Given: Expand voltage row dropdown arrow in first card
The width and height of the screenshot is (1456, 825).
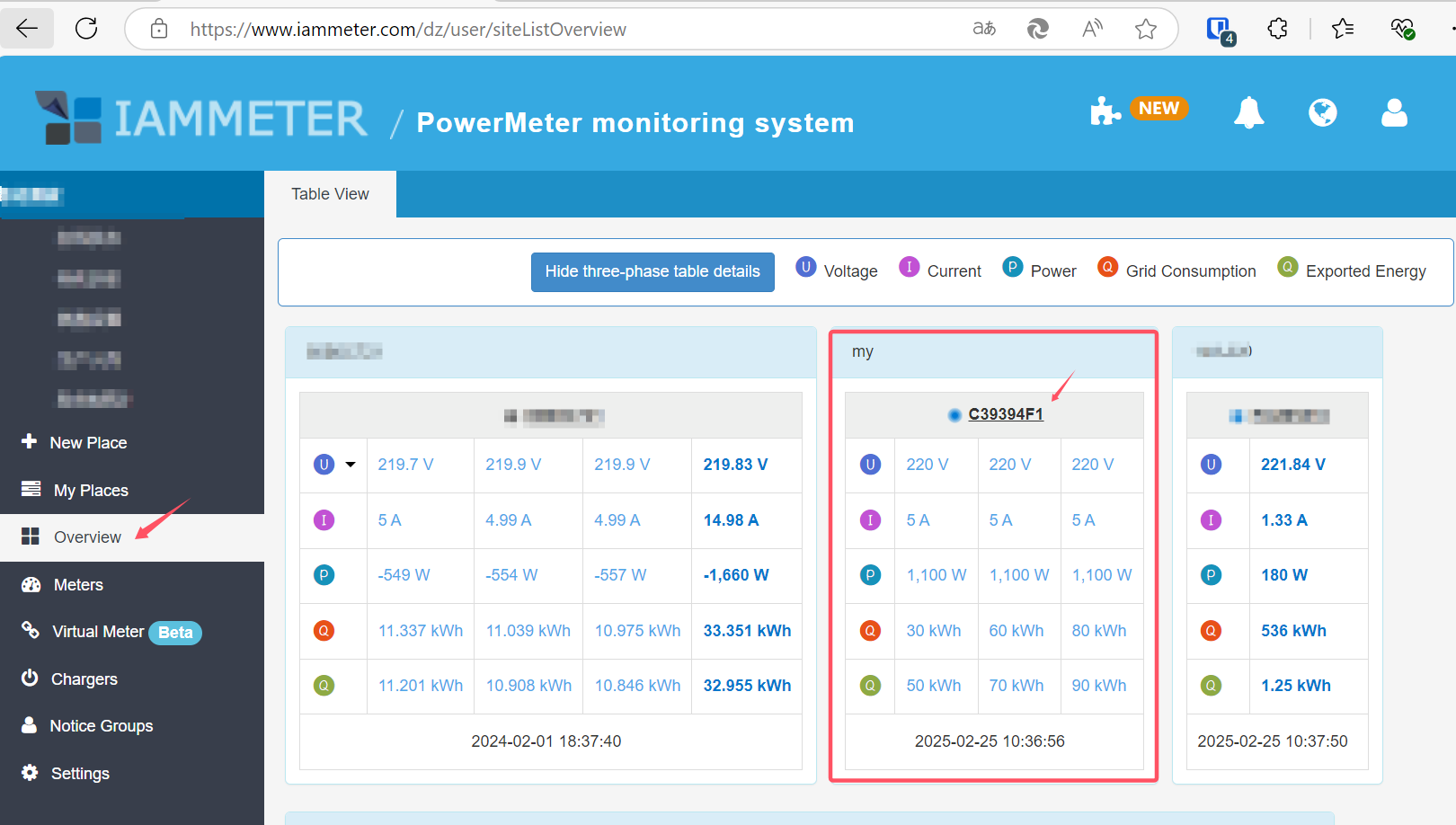Looking at the screenshot, I should [351, 465].
